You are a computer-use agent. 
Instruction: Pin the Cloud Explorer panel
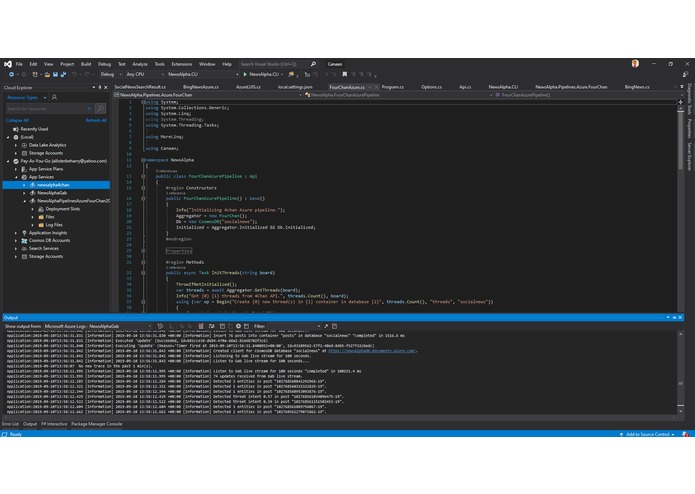pyautogui.click(x=100, y=88)
